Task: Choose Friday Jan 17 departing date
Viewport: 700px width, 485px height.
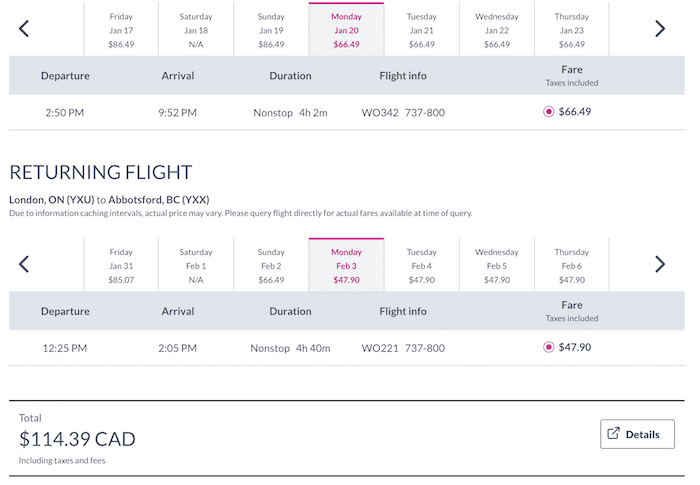Action: point(121,29)
